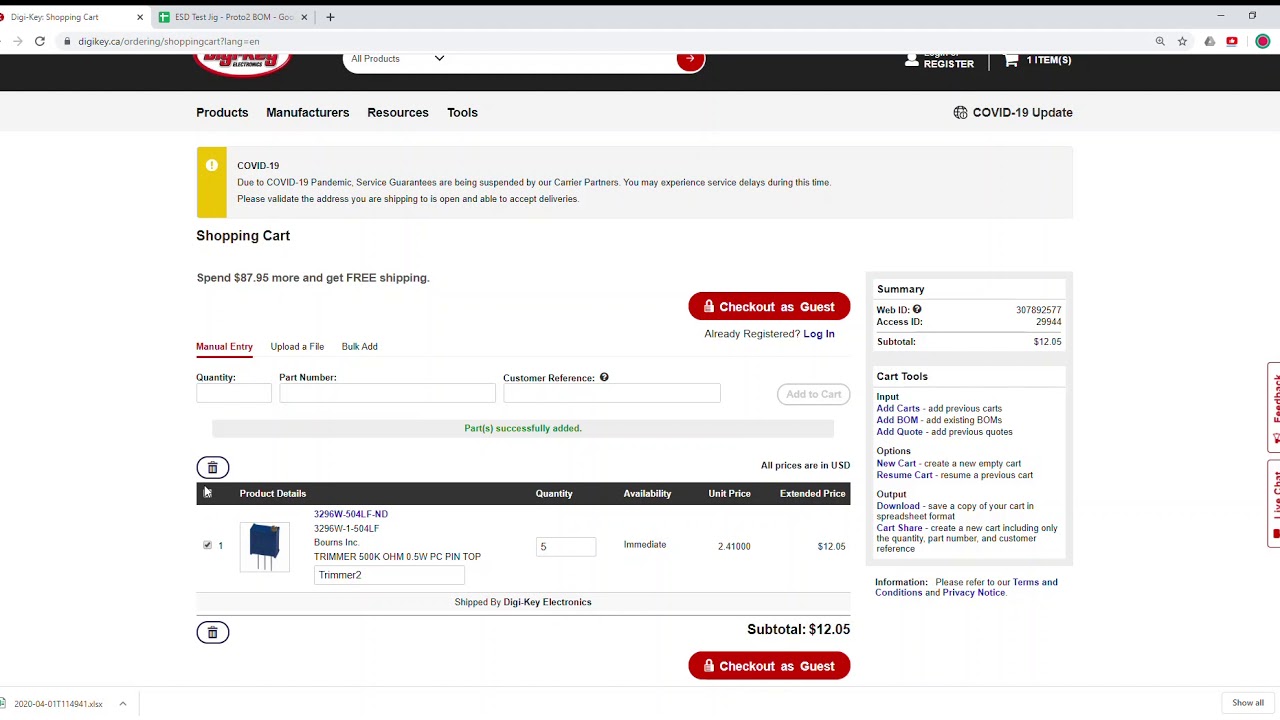Open the downloaded 2020-04-01 xlsx file
1280x720 pixels.
coord(58,704)
